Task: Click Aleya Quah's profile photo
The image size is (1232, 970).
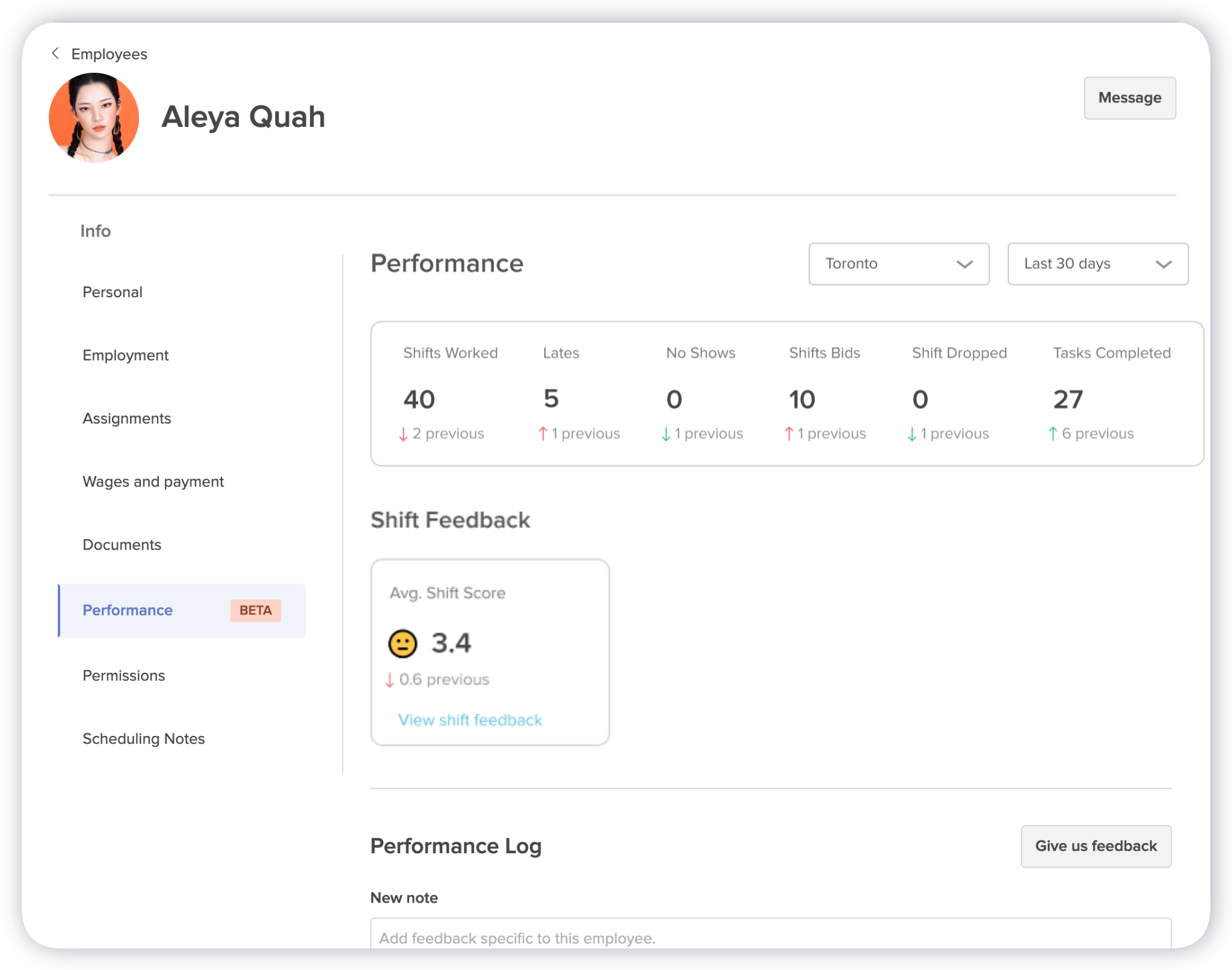Action: tap(94, 117)
